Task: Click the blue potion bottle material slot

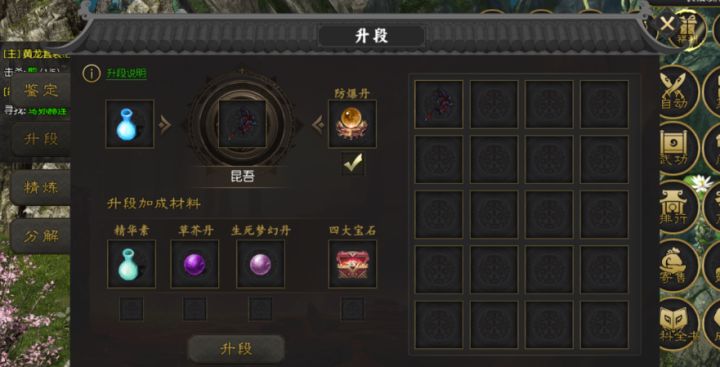Action: (130, 124)
